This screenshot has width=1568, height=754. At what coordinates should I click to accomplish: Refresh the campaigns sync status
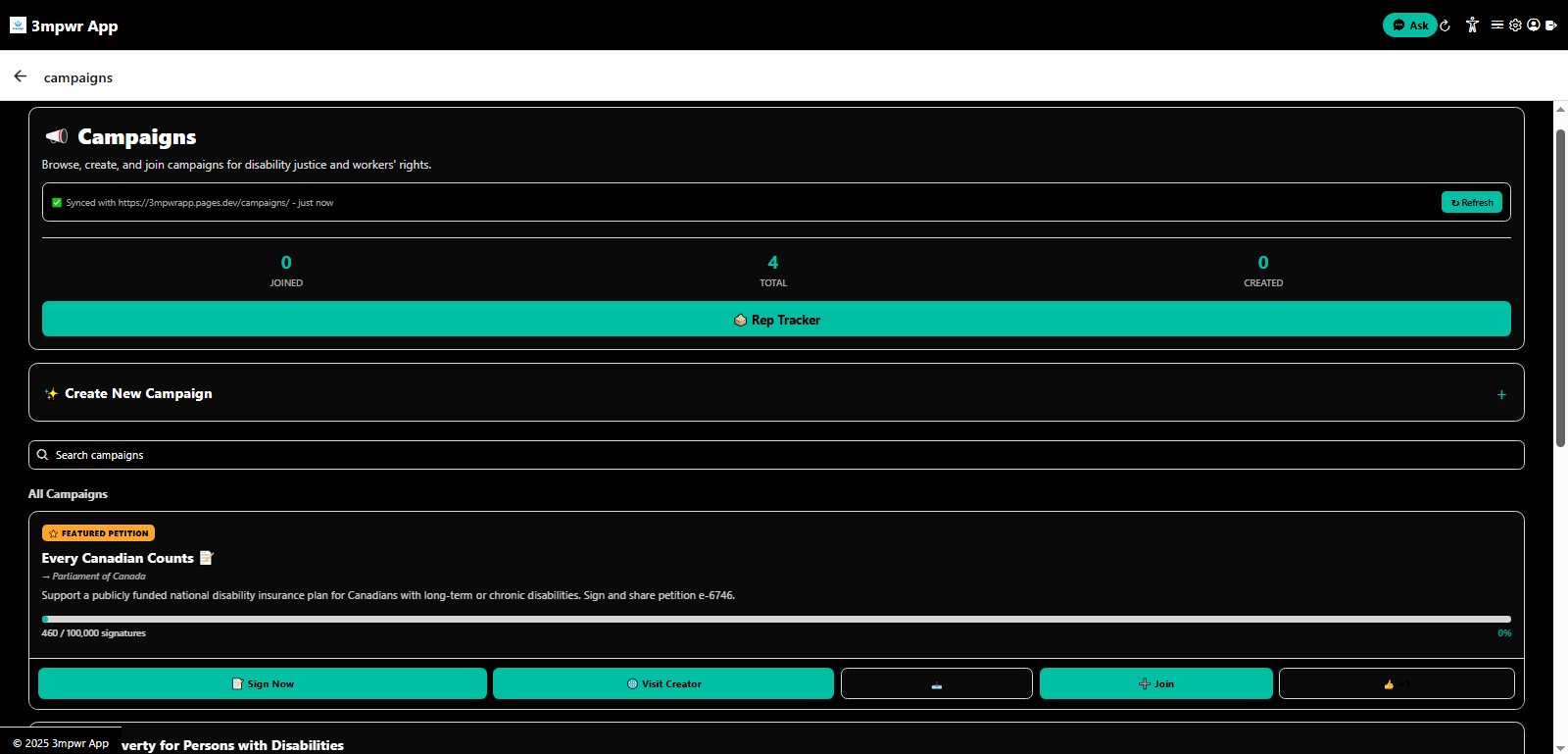[x=1471, y=202]
